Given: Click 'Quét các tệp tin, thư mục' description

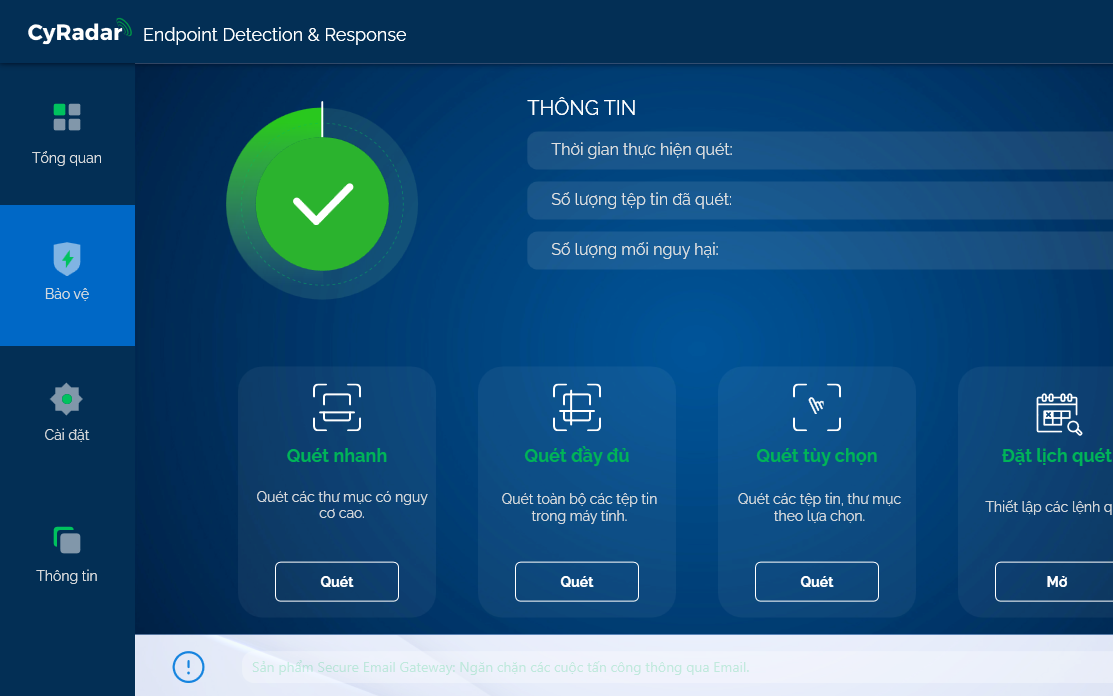Looking at the screenshot, I should tap(819, 507).
